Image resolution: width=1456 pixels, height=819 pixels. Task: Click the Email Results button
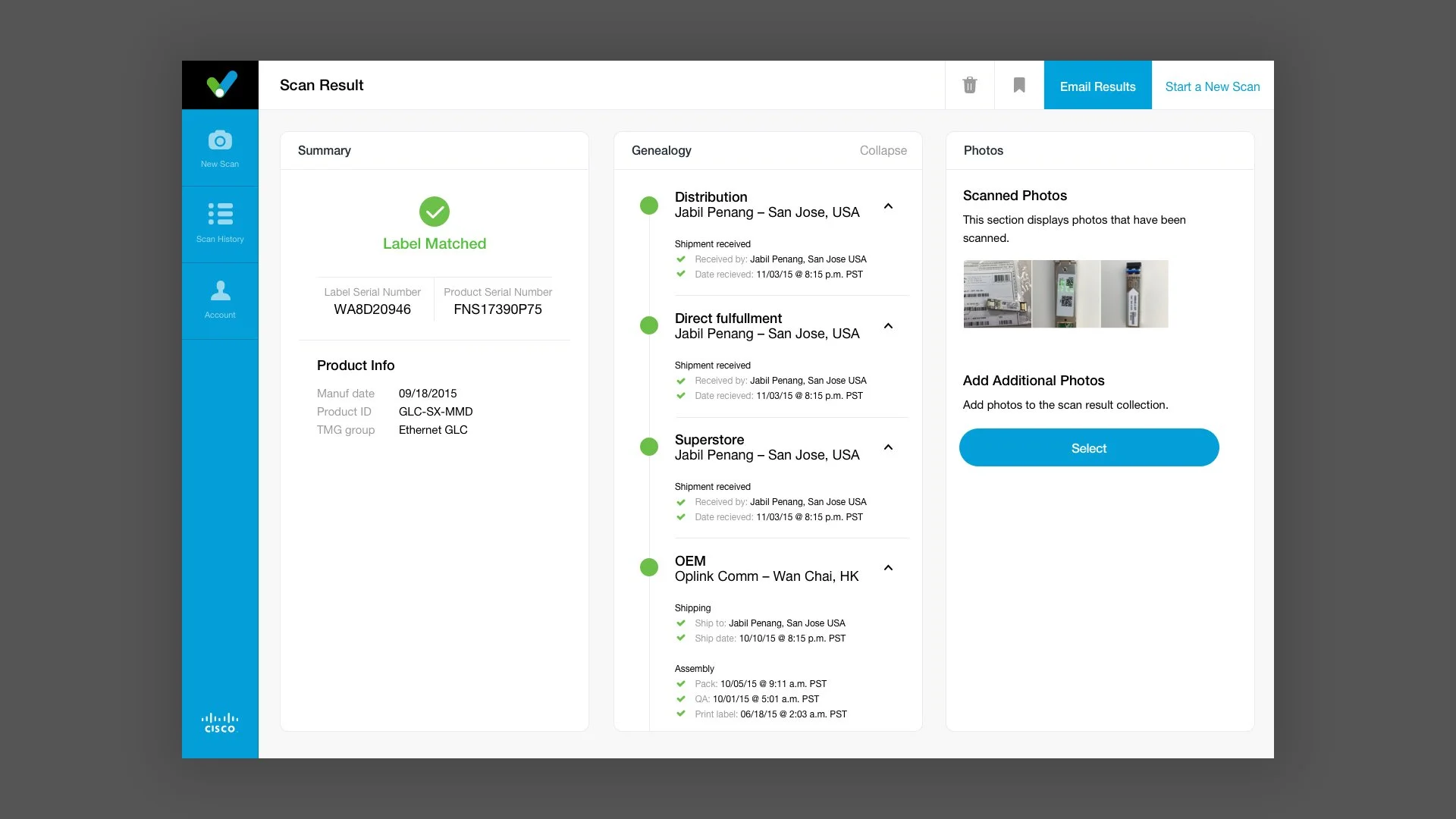pyautogui.click(x=1097, y=86)
